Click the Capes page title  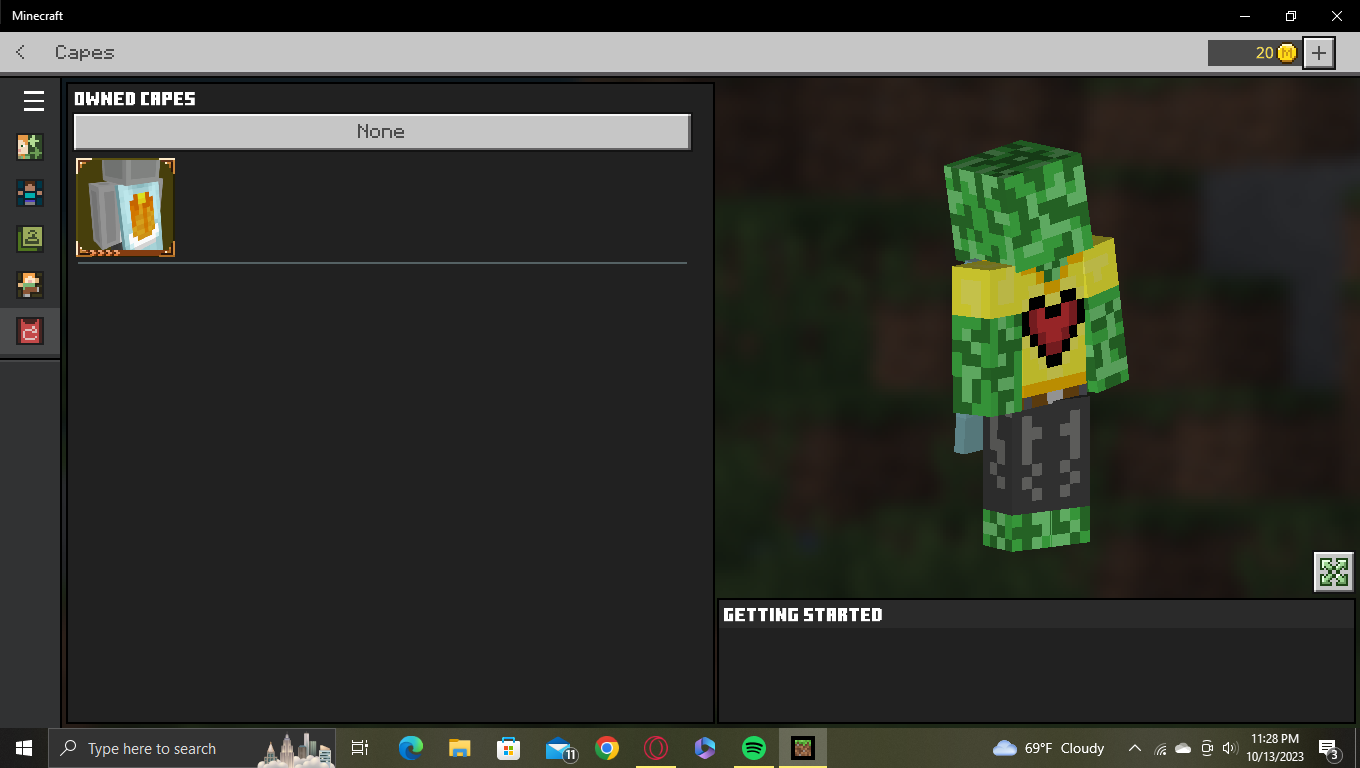pyautogui.click(x=85, y=52)
